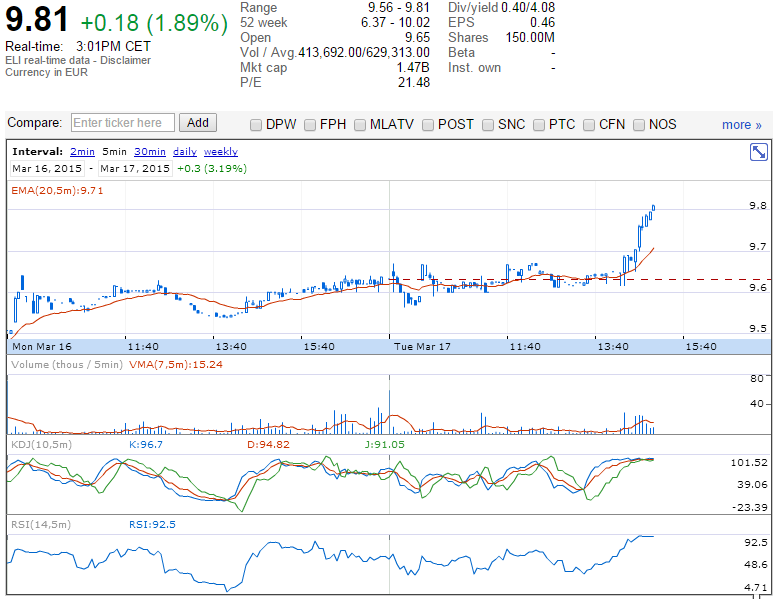
Task: Check the POST ticker box
Action: pos(428,125)
